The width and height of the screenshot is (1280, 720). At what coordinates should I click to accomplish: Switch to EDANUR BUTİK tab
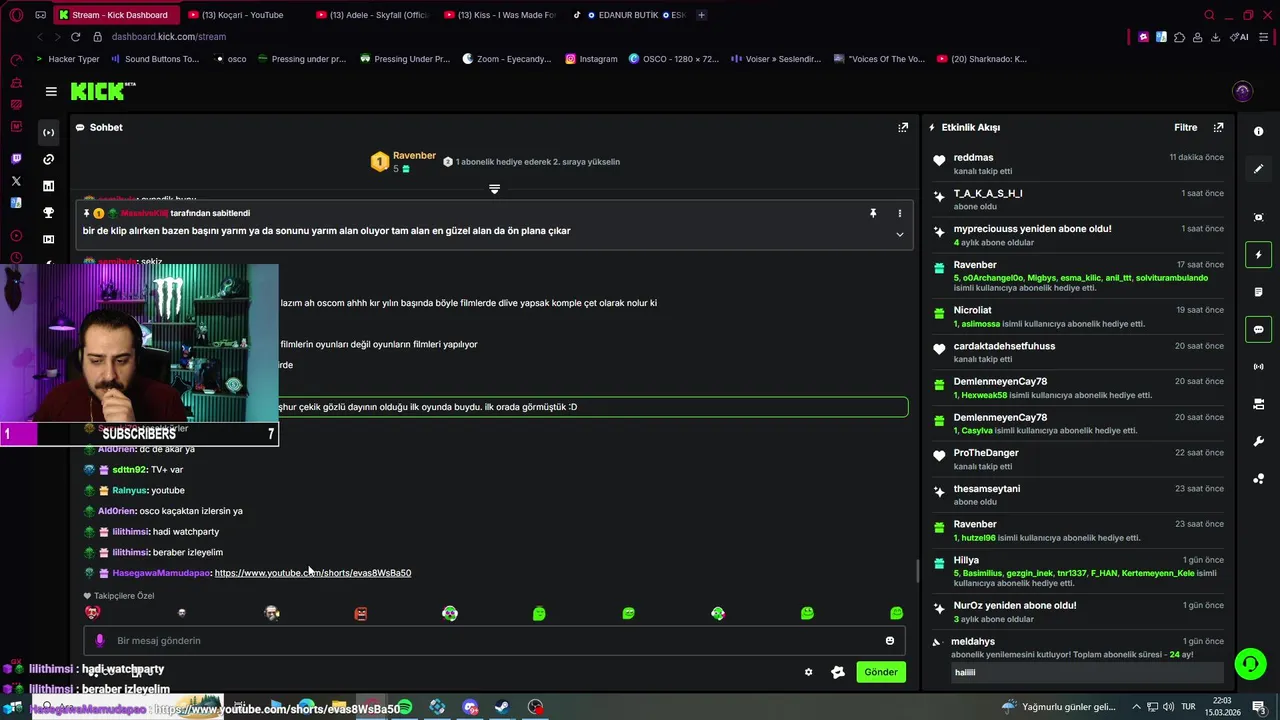pyautogui.click(x=627, y=15)
